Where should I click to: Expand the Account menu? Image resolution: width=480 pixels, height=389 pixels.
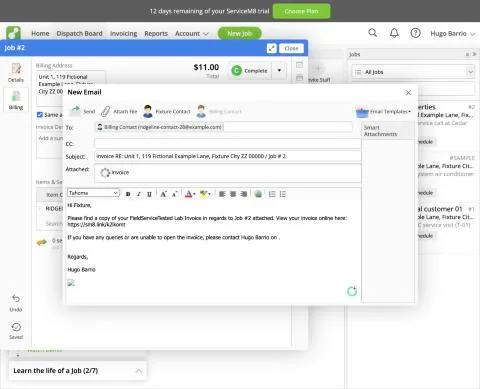point(192,33)
